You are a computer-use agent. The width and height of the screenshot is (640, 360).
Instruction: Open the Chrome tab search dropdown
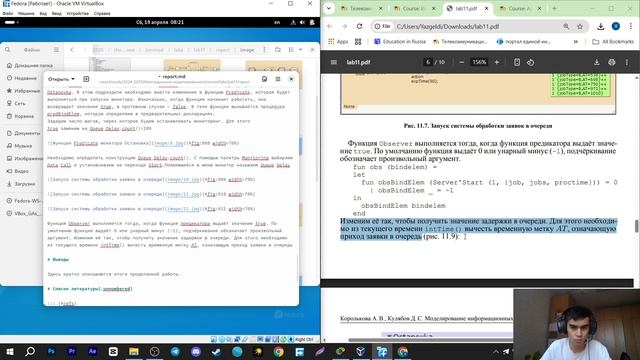tap(329, 8)
